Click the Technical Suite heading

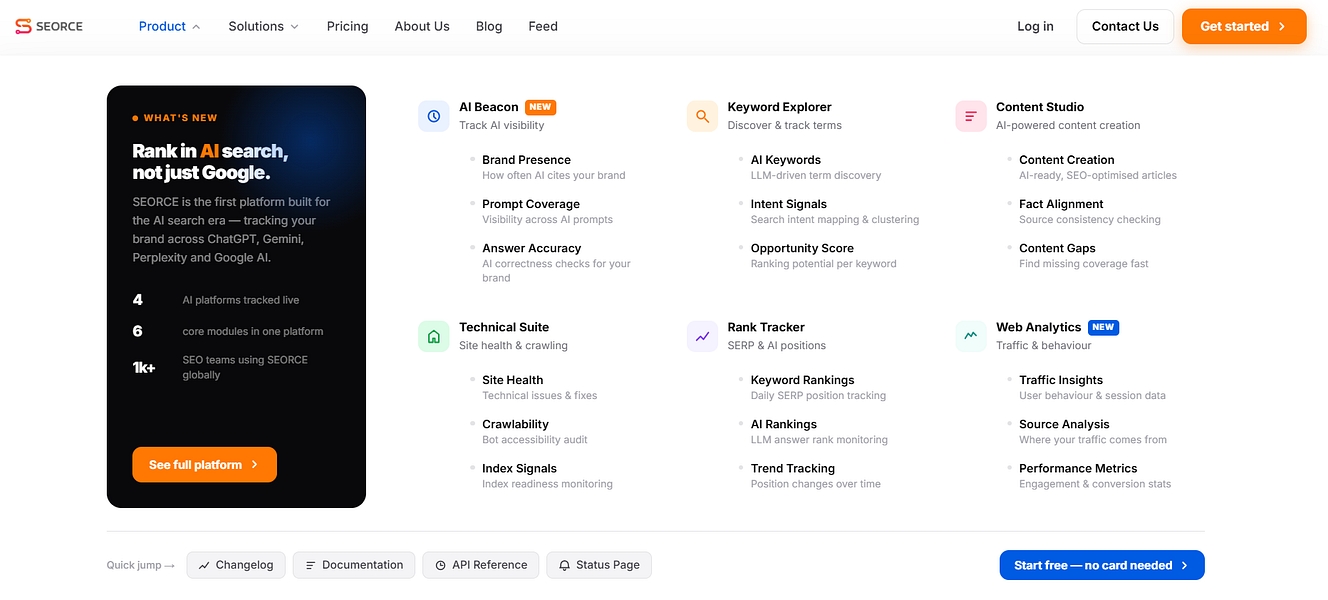coord(504,327)
